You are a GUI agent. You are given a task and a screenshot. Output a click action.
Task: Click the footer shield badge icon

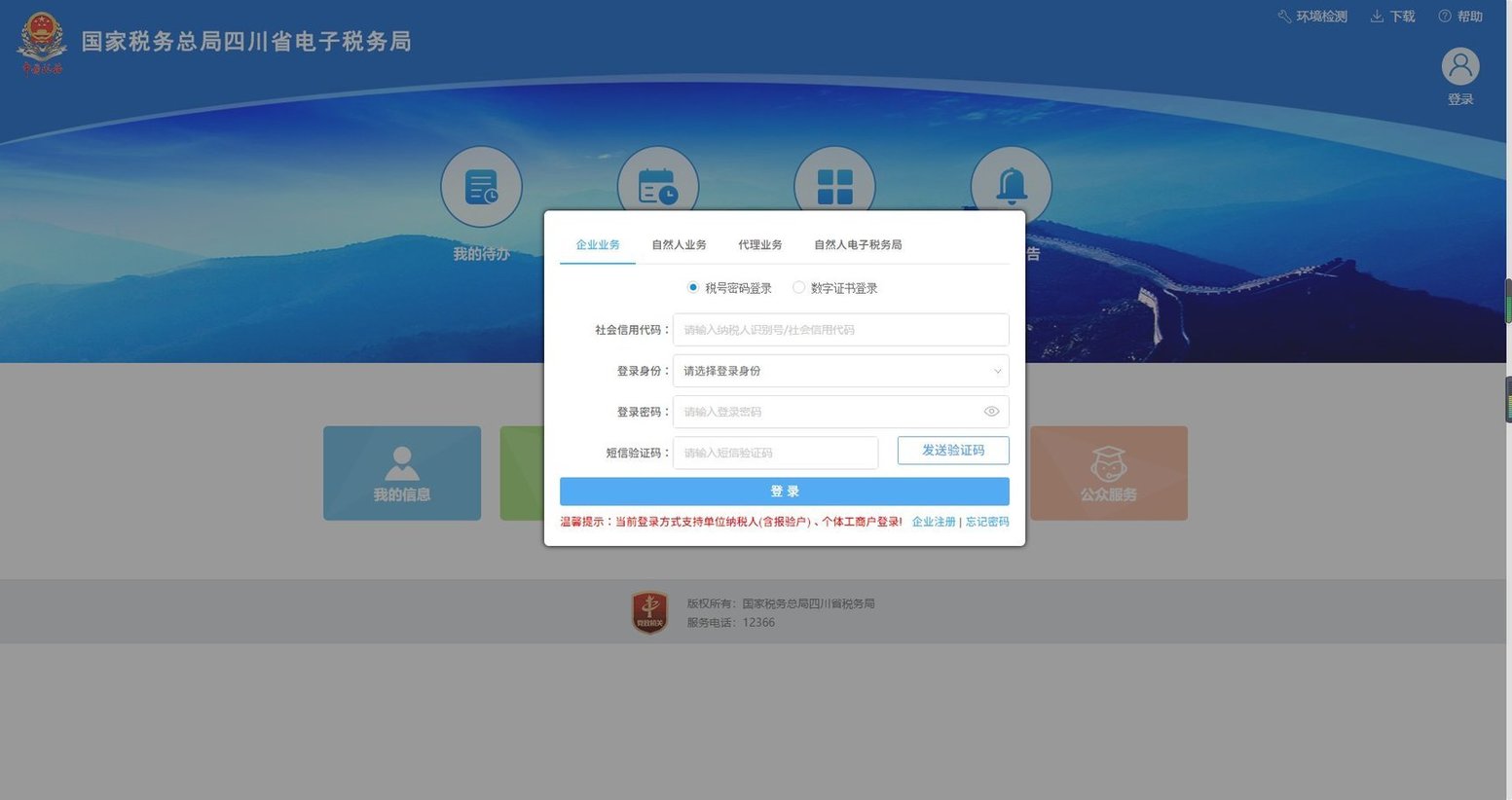tap(650, 612)
